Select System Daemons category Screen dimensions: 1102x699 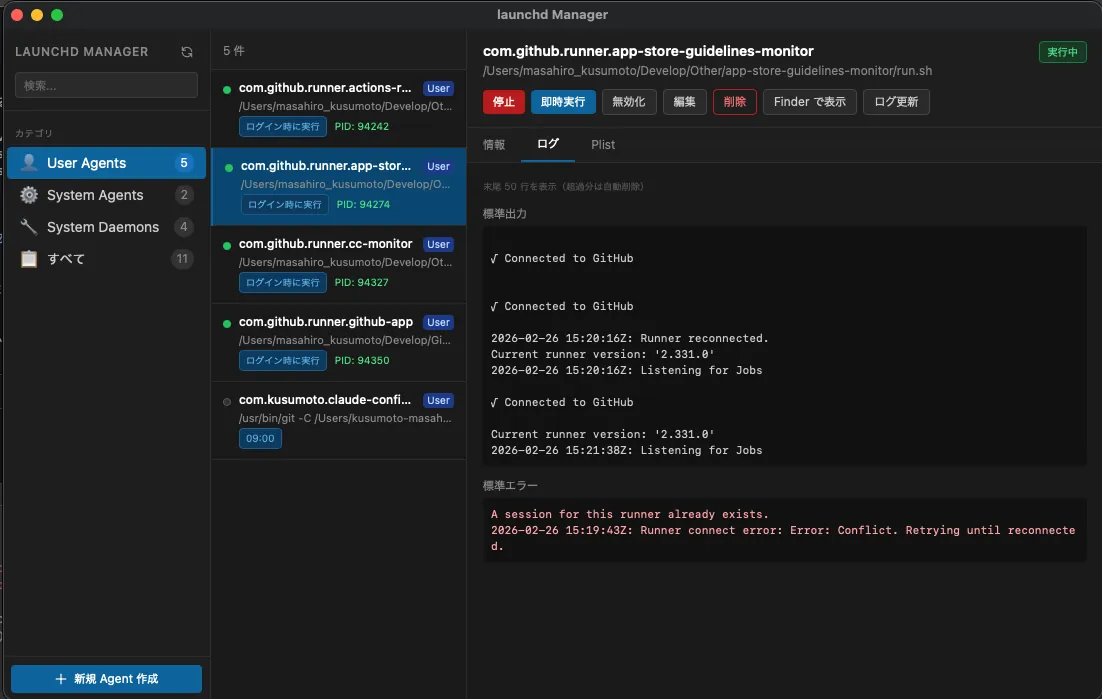tap(106, 226)
